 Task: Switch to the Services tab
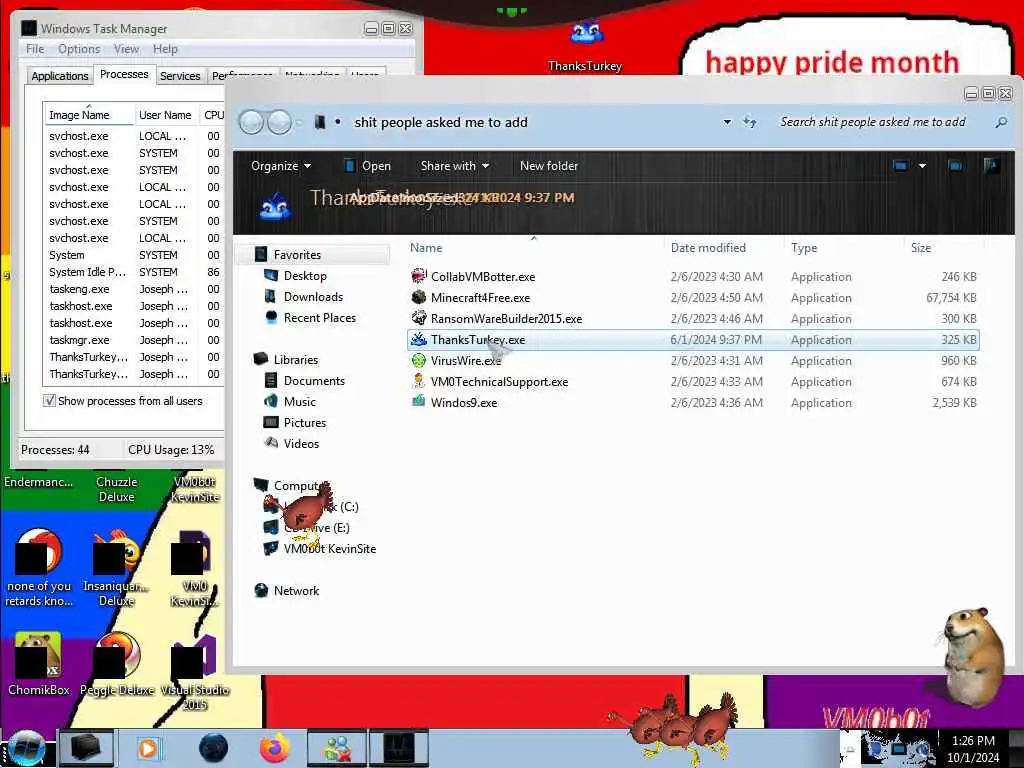click(x=180, y=76)
